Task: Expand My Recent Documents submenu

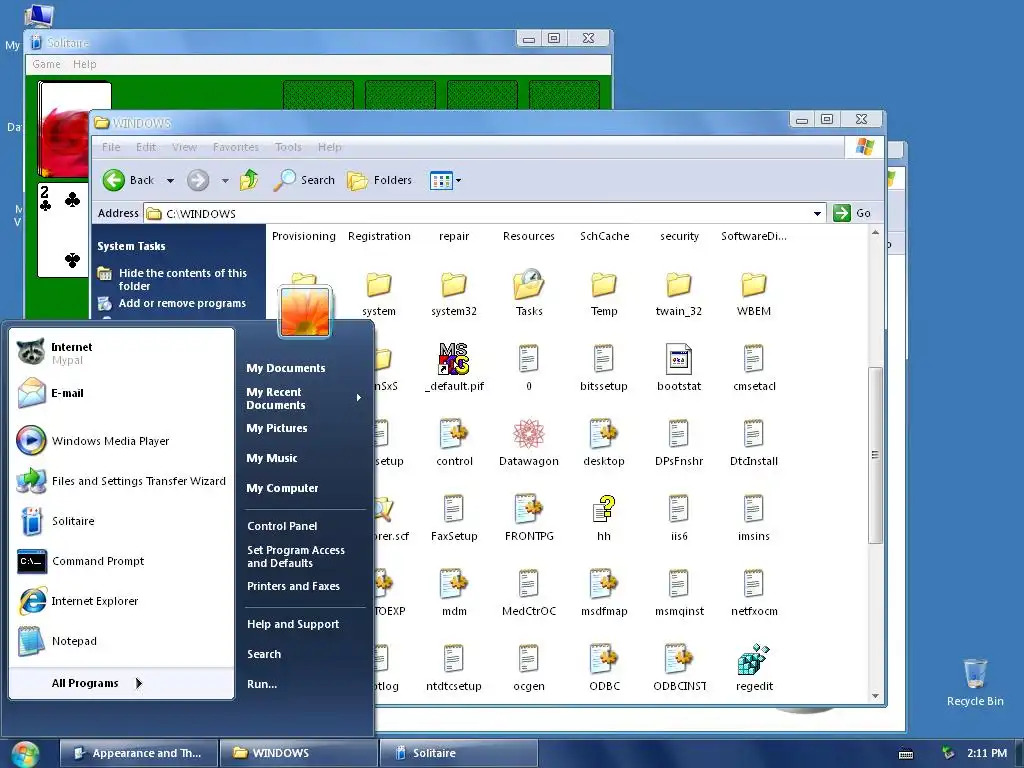Action: coord(304,398)
